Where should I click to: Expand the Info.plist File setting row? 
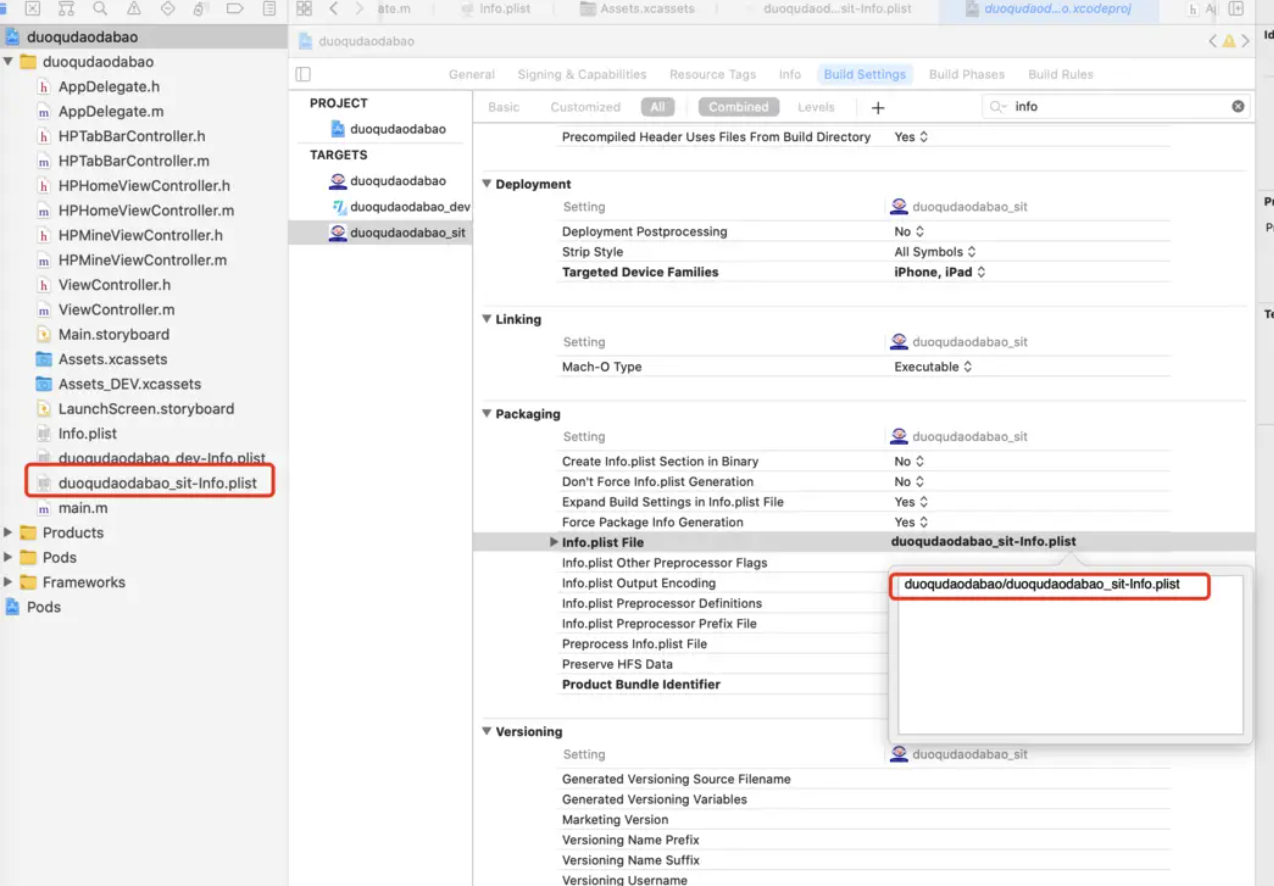[x=553, y=542]
